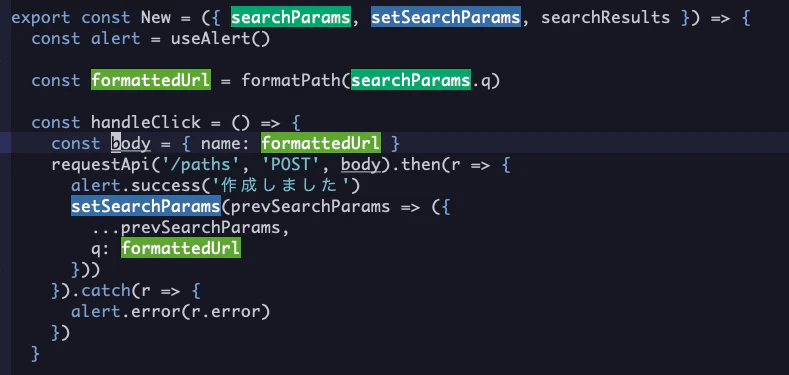Image resolution: width=789 pixels, height=375 pixels.
Task: Click 'searchParams' in the New props destructuring
Action: coord(291,18)
